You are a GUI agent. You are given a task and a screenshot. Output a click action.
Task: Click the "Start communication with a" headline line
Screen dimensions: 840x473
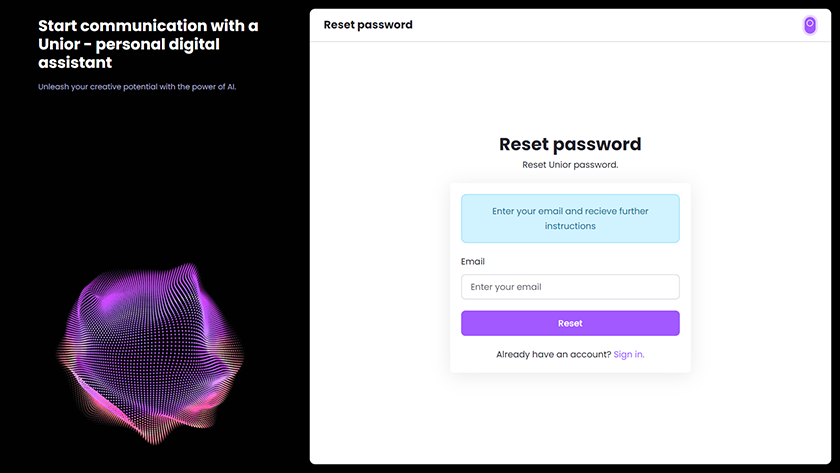coord(148,26)
